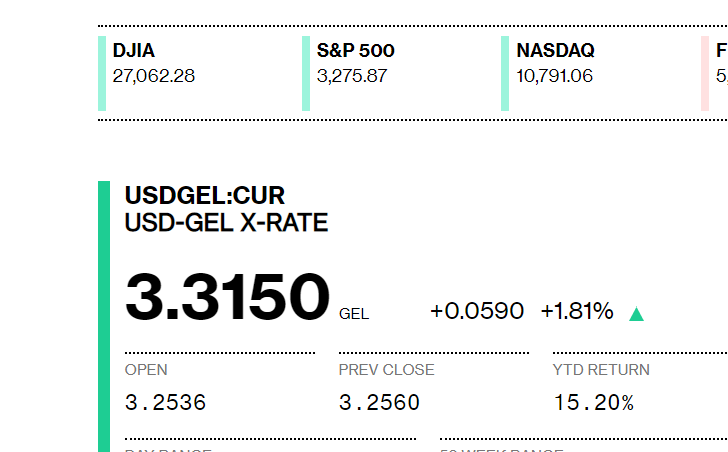This screenshot has height=452, width=728.
Task: Click the PREV CLOSE value 3.2560
Action: tap(379, 403)
